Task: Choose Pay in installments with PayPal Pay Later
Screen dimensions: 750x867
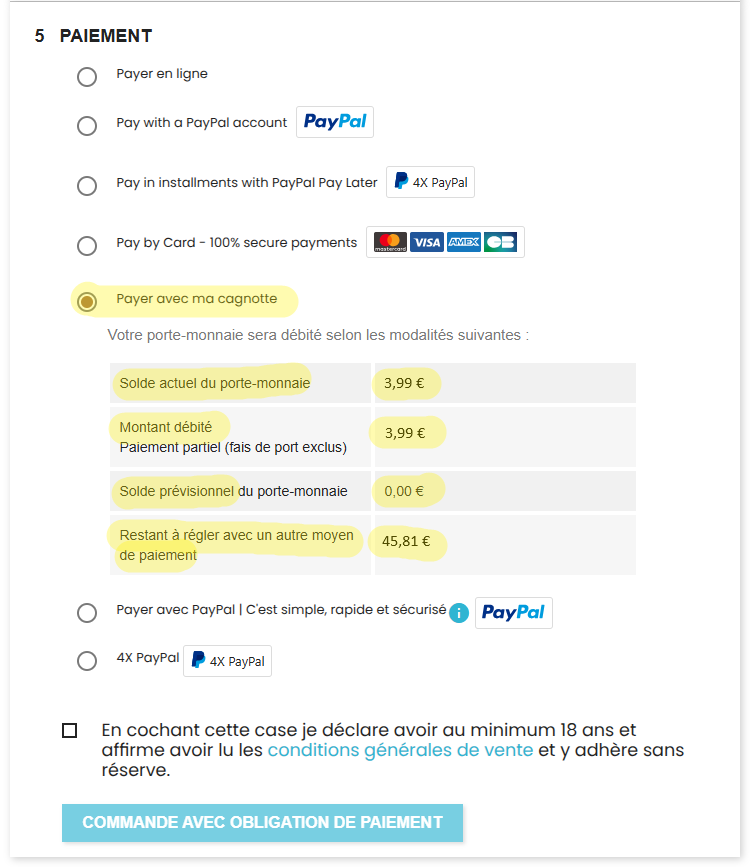Action: point(87,186)
